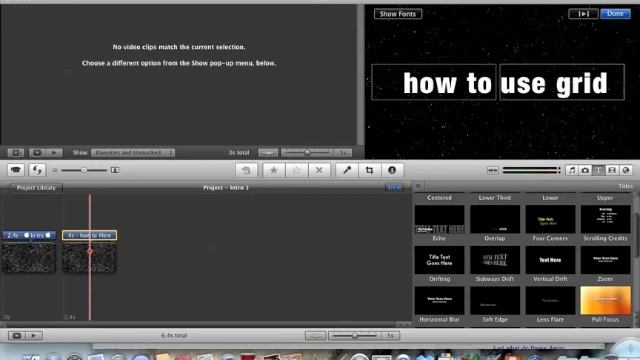This screenshot has height=360, width=640.
Task: Show the transitions browser
Action: pyautogui.click(x=612, y=170)
